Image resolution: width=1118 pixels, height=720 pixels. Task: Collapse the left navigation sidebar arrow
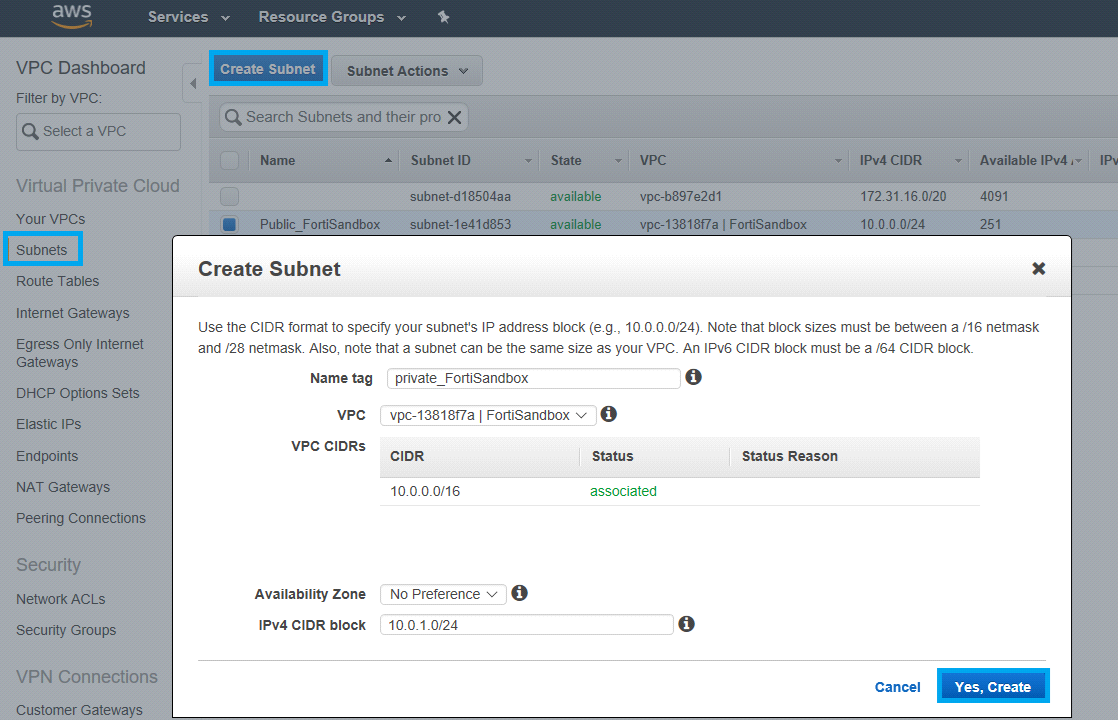pyautogui.click(x=193, y=84)
